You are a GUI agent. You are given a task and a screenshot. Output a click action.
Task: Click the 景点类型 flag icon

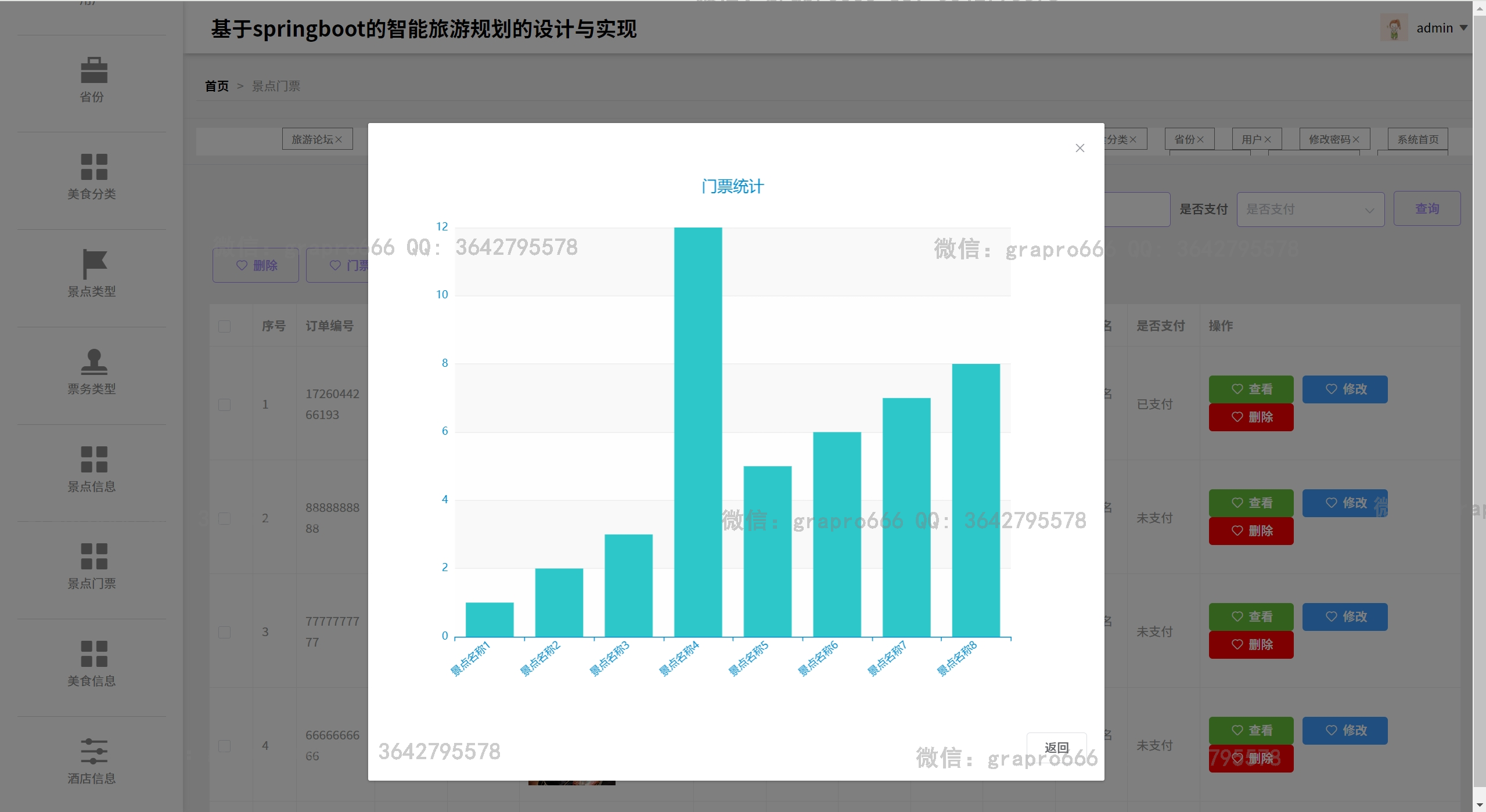(93, 264)
